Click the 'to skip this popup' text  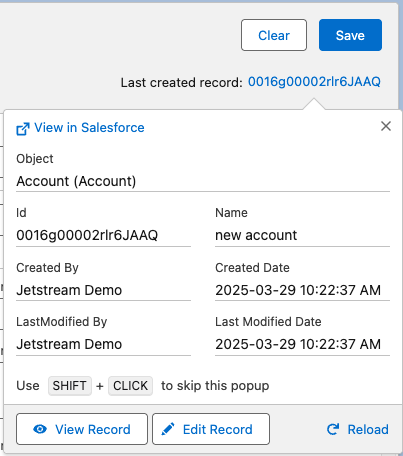pos(215,386)
